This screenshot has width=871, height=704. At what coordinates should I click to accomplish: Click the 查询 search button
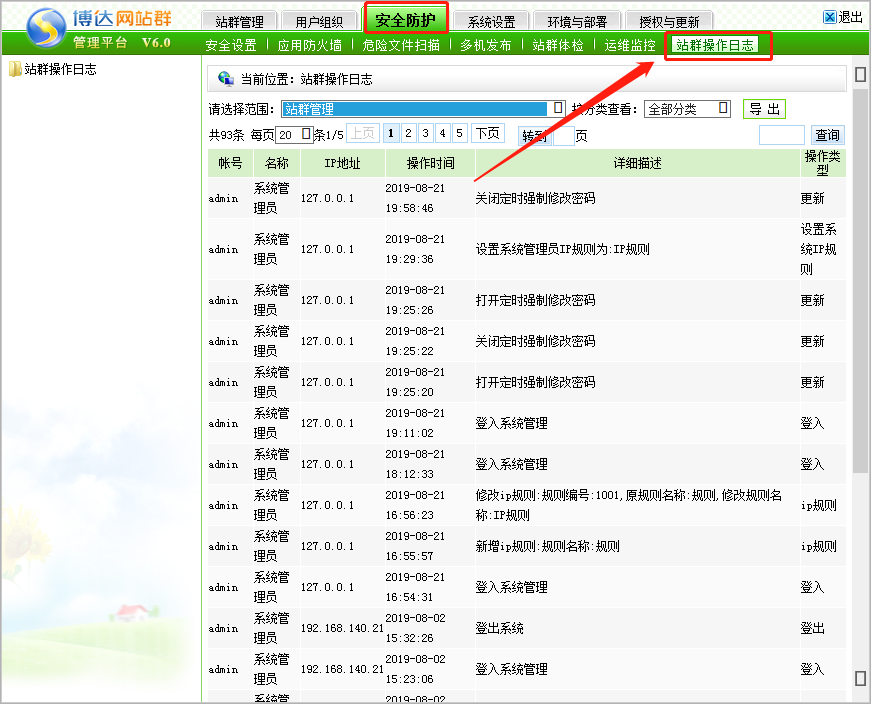point(827,135)
